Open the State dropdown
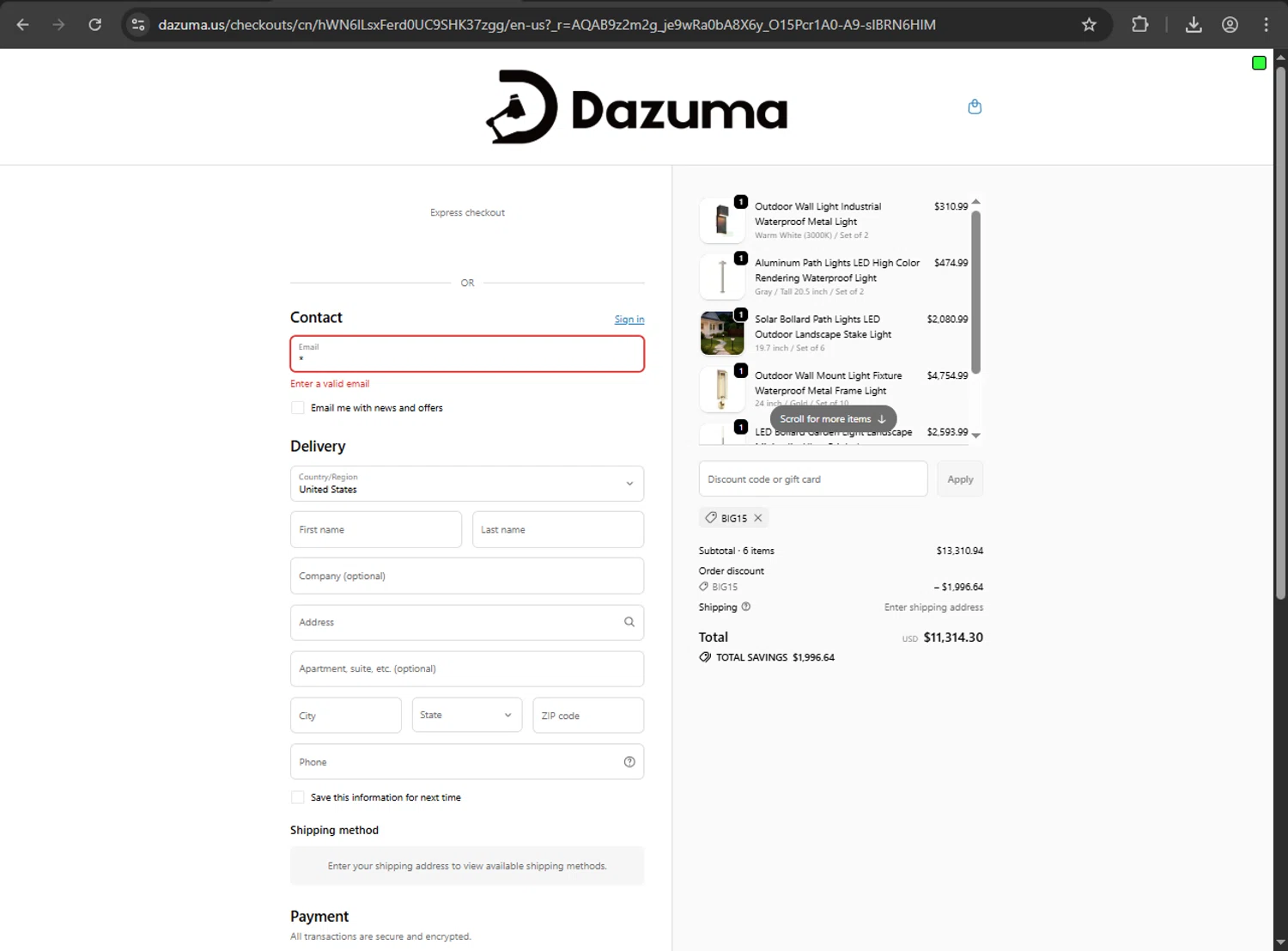Image resolution: width=1288 pixels, height=951 pixels. [x=467, y=715]
